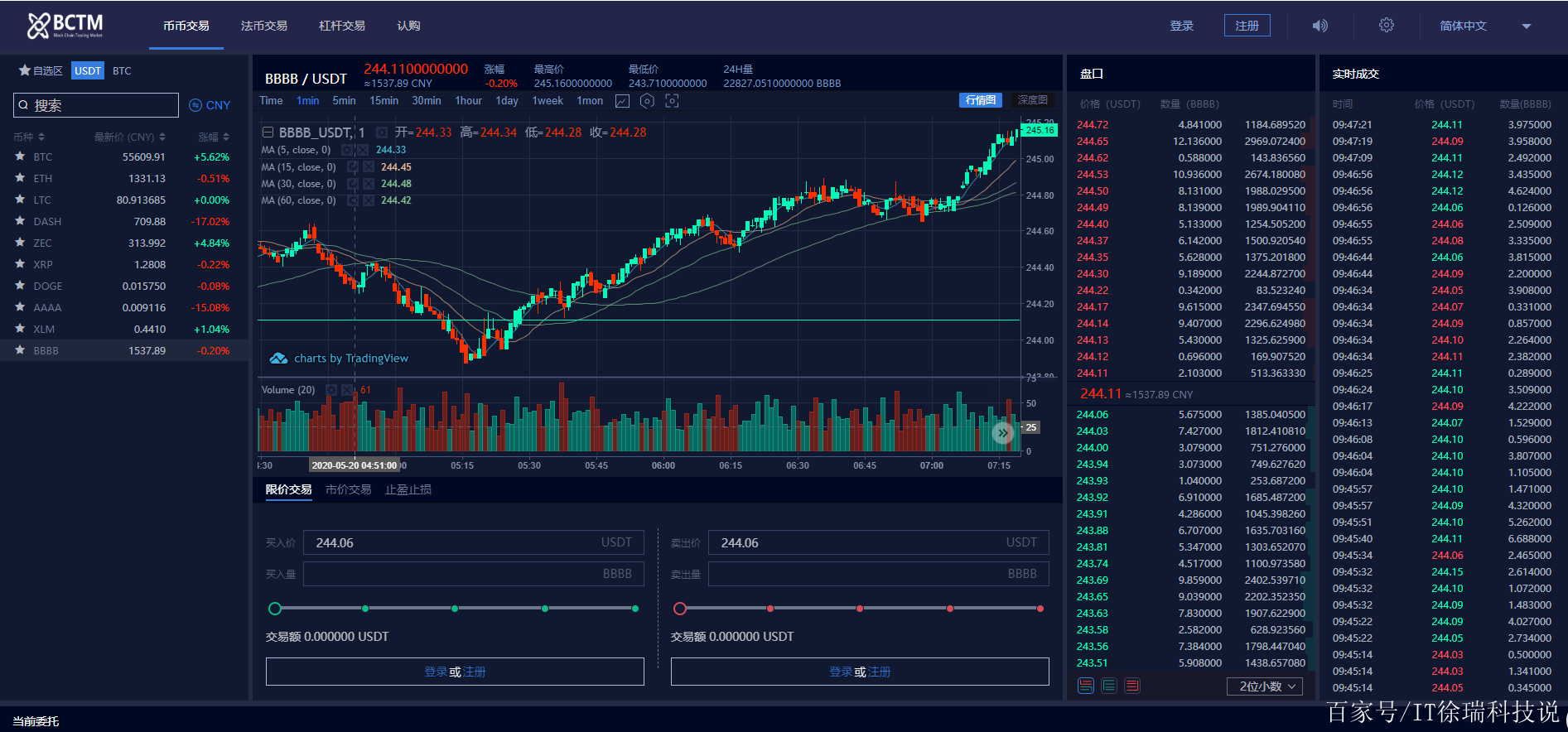Open MA (30, close, 0) settings gear
Screen dimensions: 1568x732
(x=353, y=184)
